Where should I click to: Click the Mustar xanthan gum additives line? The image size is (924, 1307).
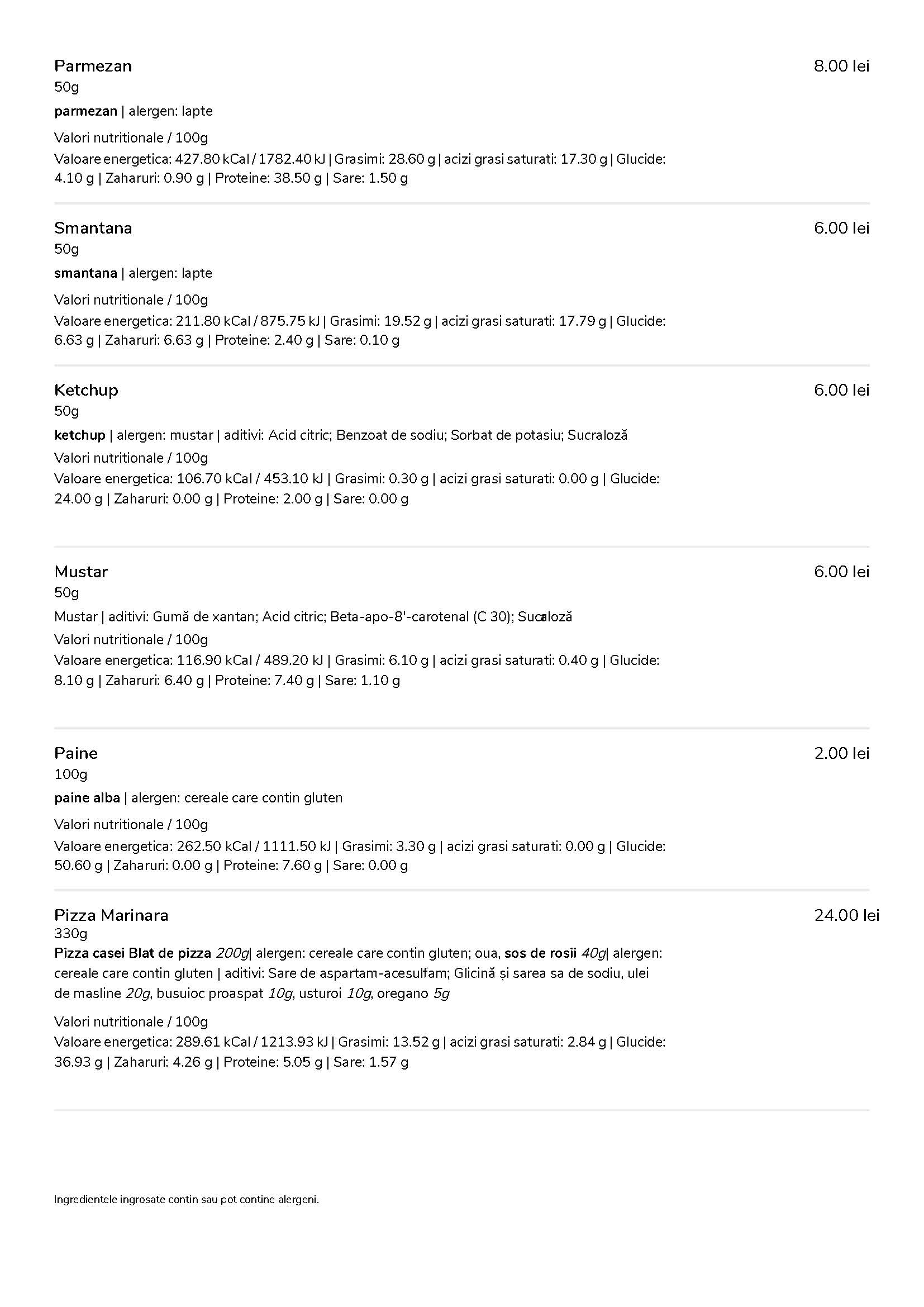(x=313, y=617)
